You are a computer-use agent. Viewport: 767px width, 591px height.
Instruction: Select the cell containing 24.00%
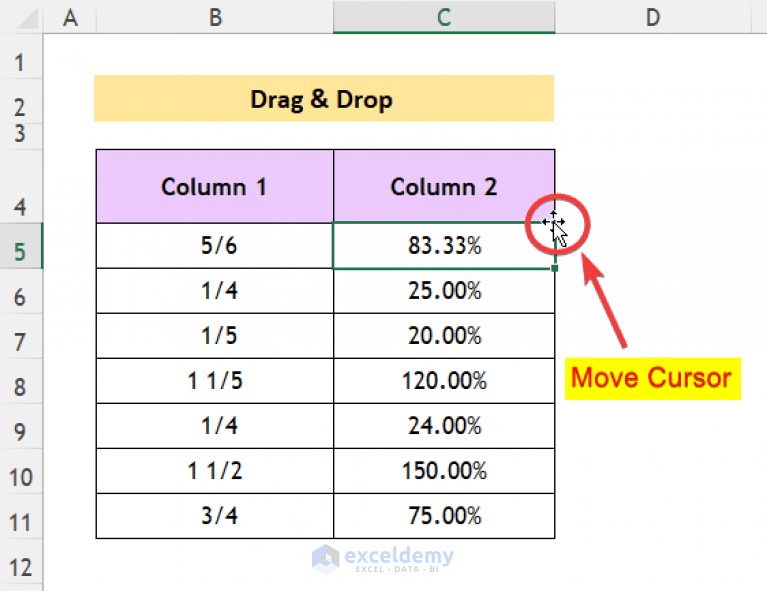click(444, 426)
